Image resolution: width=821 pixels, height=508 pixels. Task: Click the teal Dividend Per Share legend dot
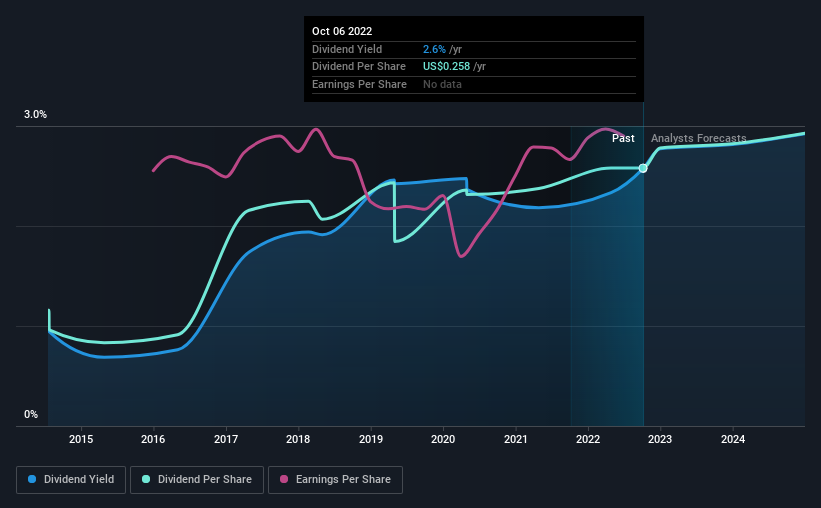146,479
